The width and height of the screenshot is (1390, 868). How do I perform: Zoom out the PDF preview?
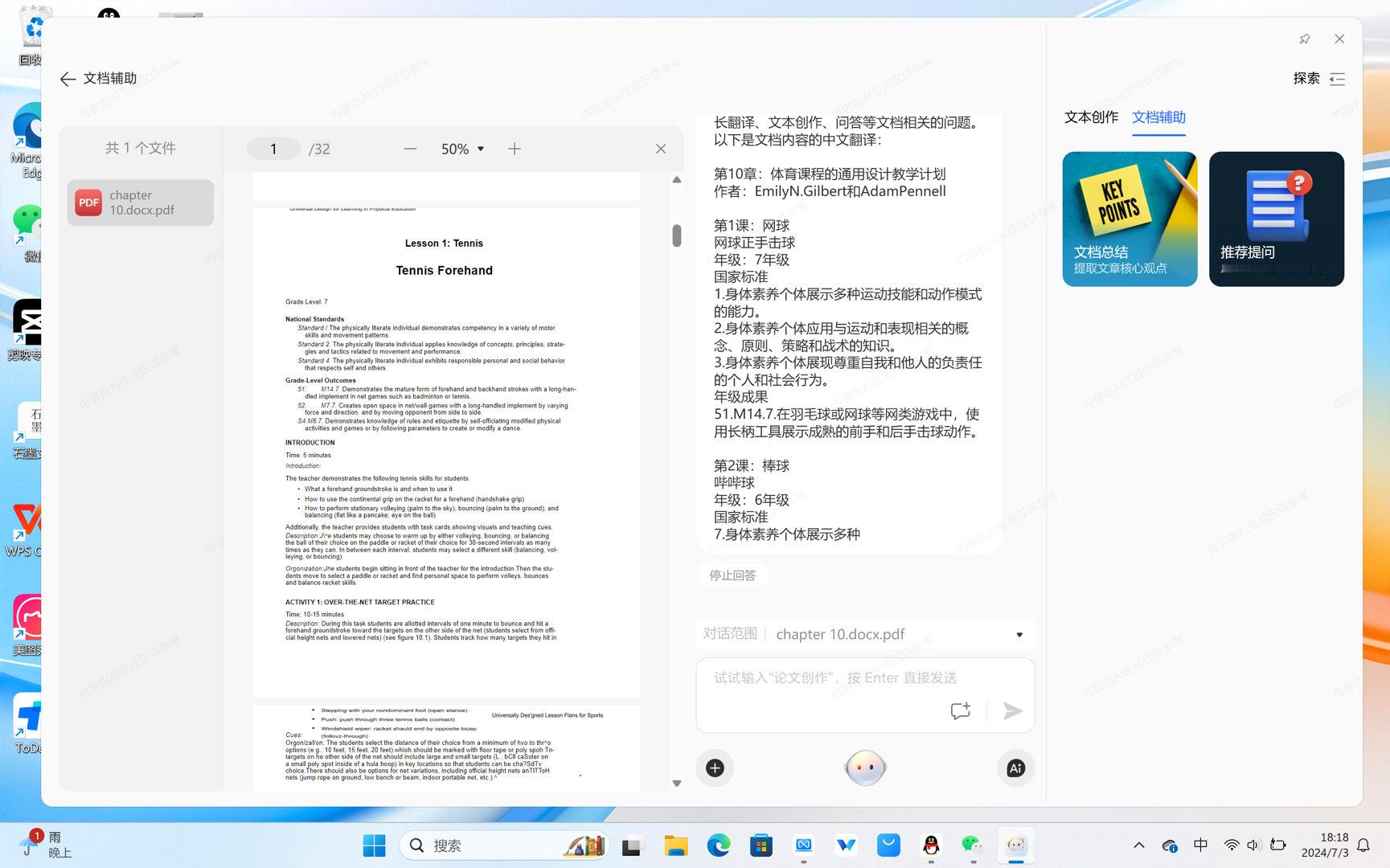pos(410,149)
